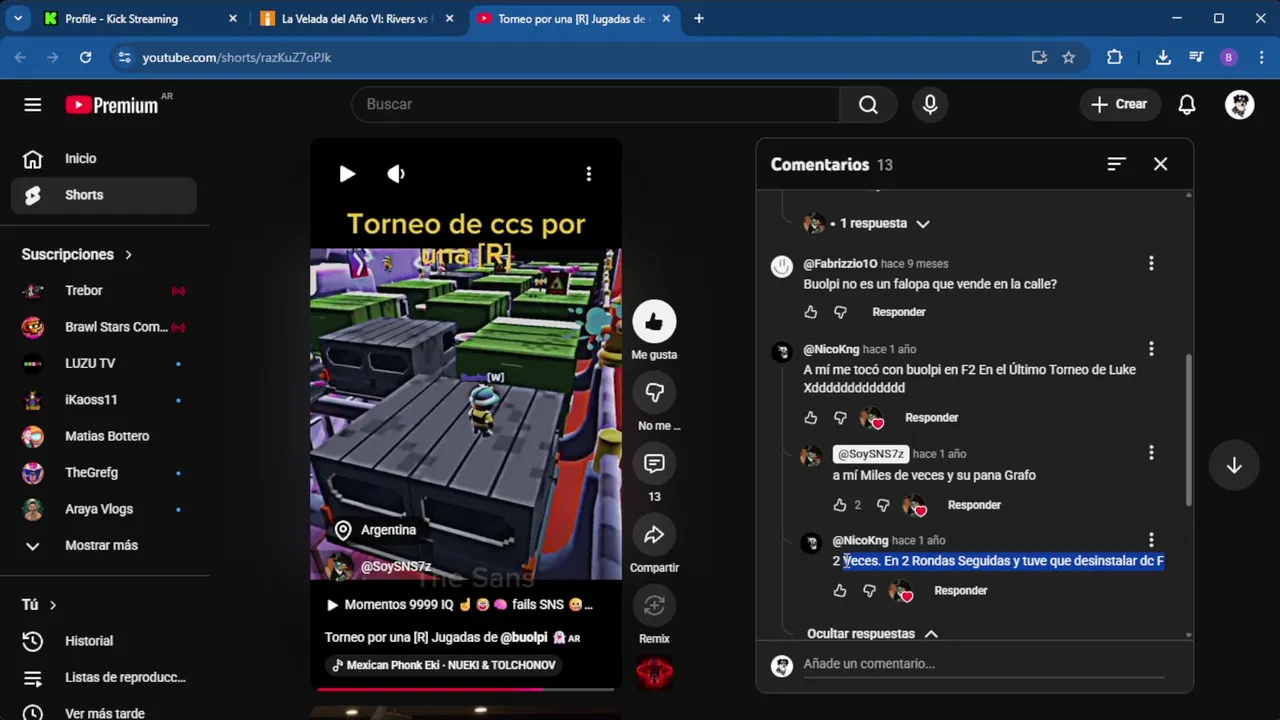
Task: Bookmark page with star icon
Action: (x=1068, y=58)
